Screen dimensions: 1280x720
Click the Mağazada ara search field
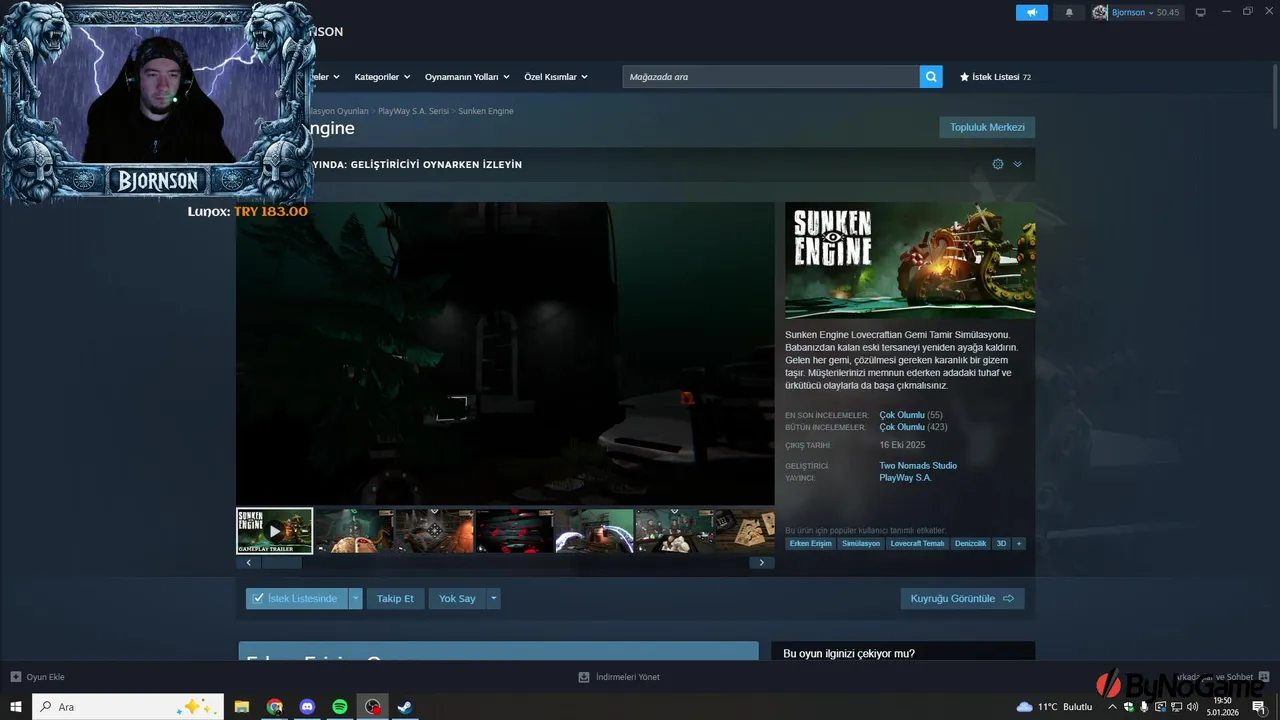771,77
